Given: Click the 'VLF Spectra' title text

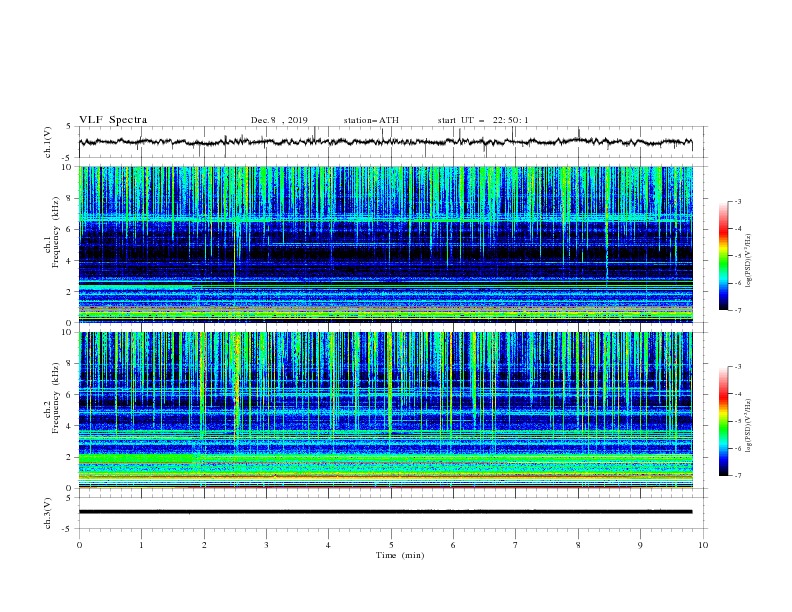Looking at the screenshot, I should 113,120.
